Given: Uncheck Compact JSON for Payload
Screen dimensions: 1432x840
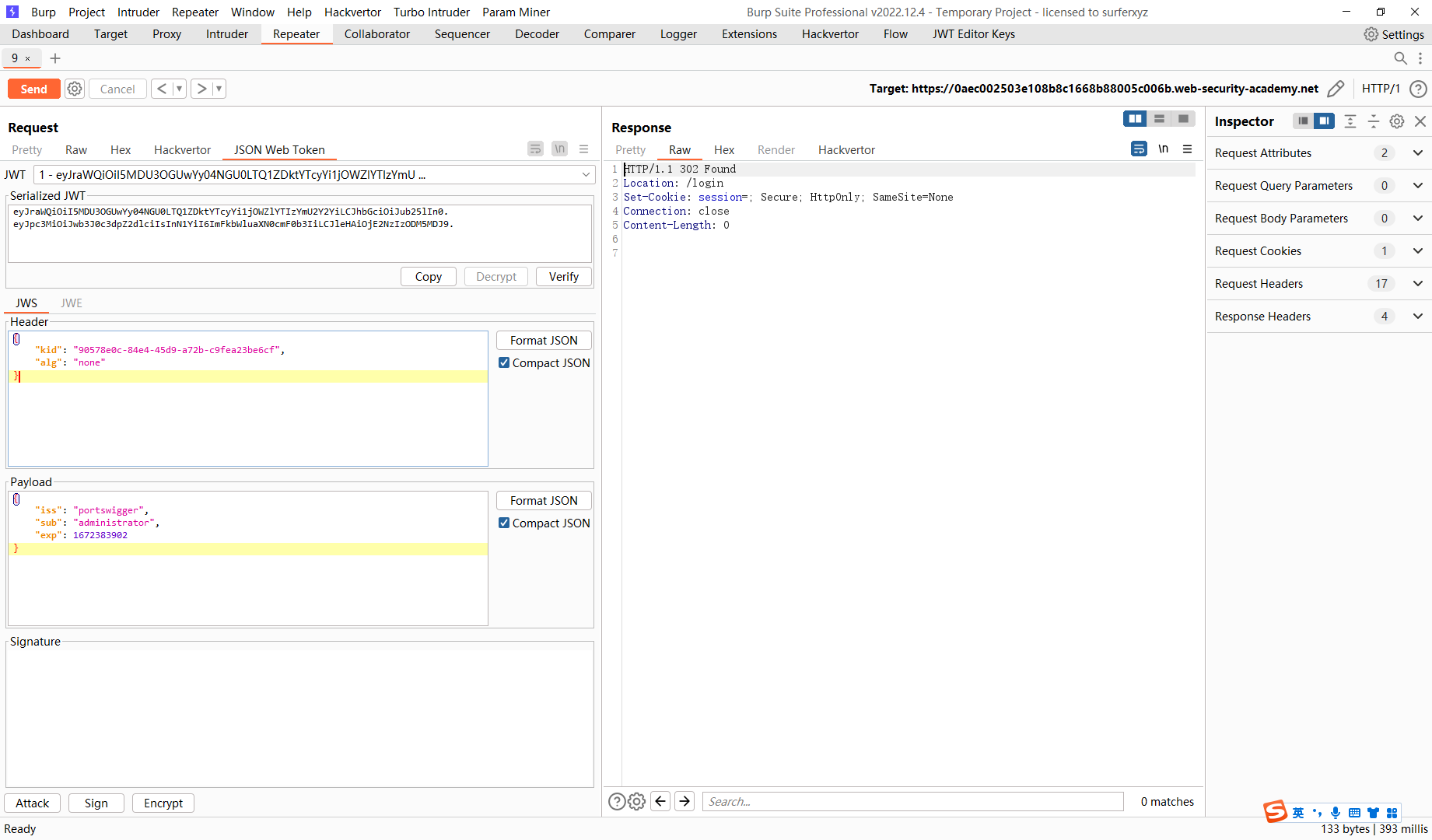Looking at the screenshot, I should coord(504,523).
